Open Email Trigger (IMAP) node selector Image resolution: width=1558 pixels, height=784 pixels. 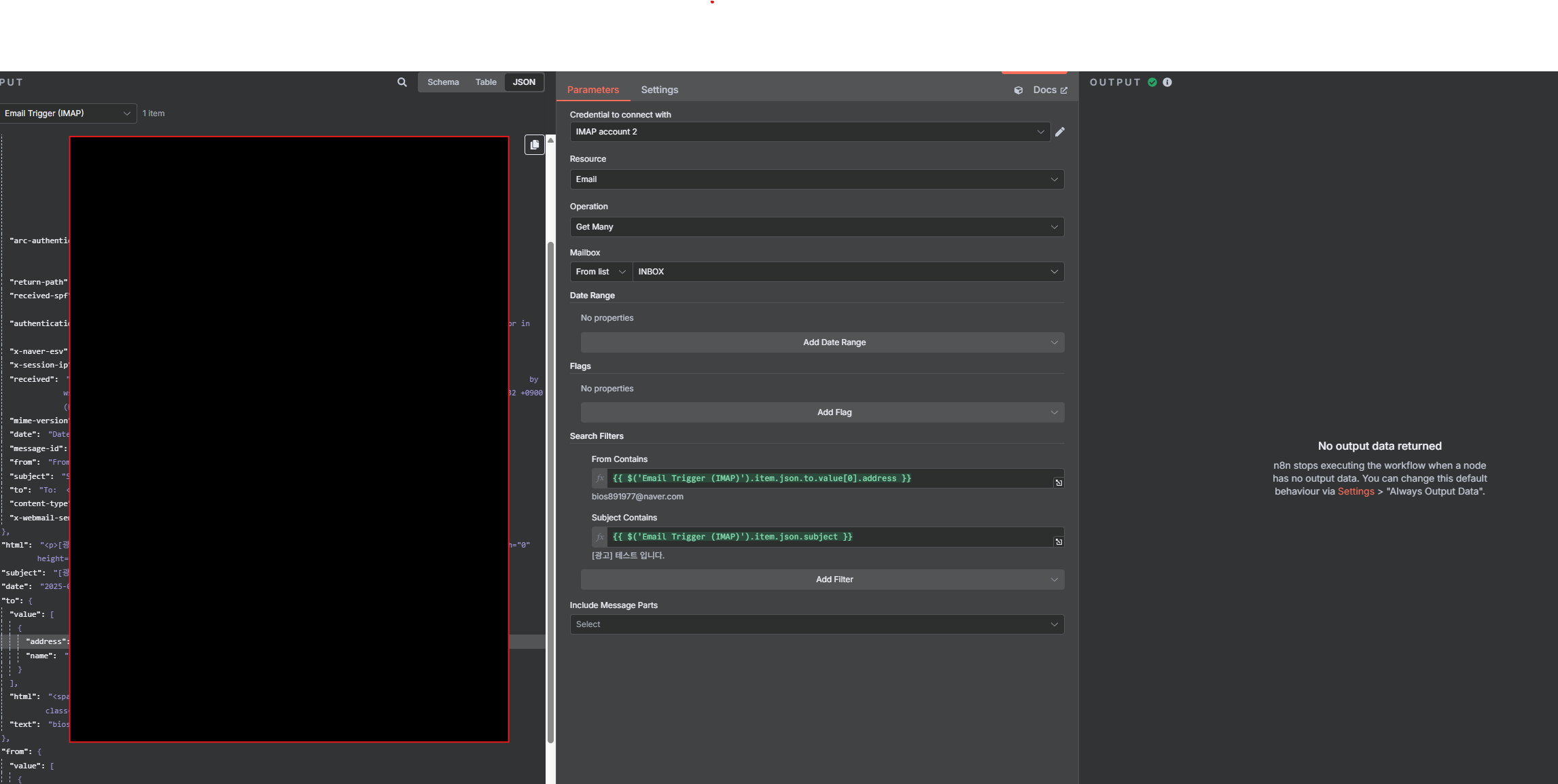click(68, 113)
